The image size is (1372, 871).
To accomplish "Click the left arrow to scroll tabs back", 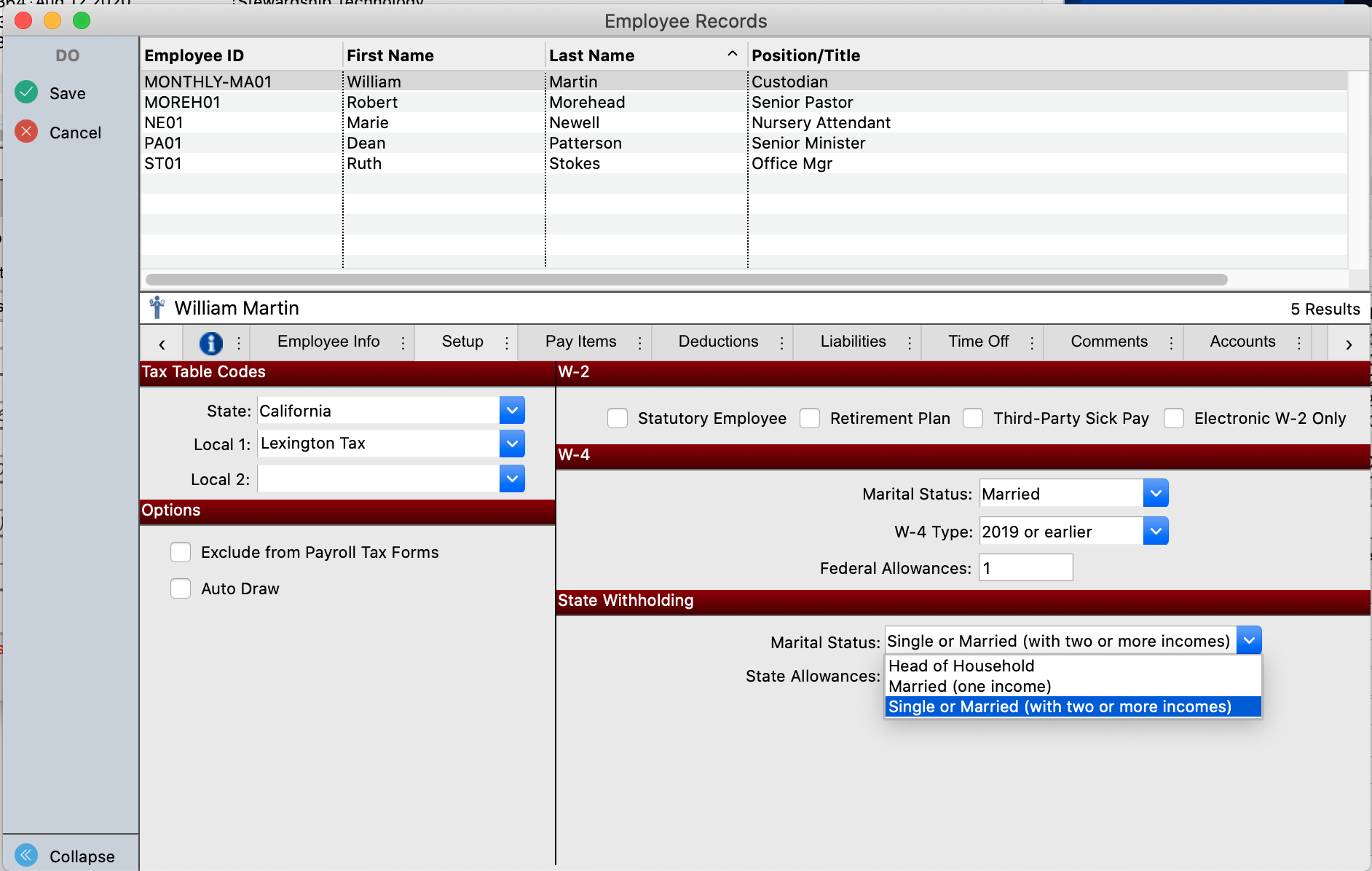I will click(x=162, y=344).
